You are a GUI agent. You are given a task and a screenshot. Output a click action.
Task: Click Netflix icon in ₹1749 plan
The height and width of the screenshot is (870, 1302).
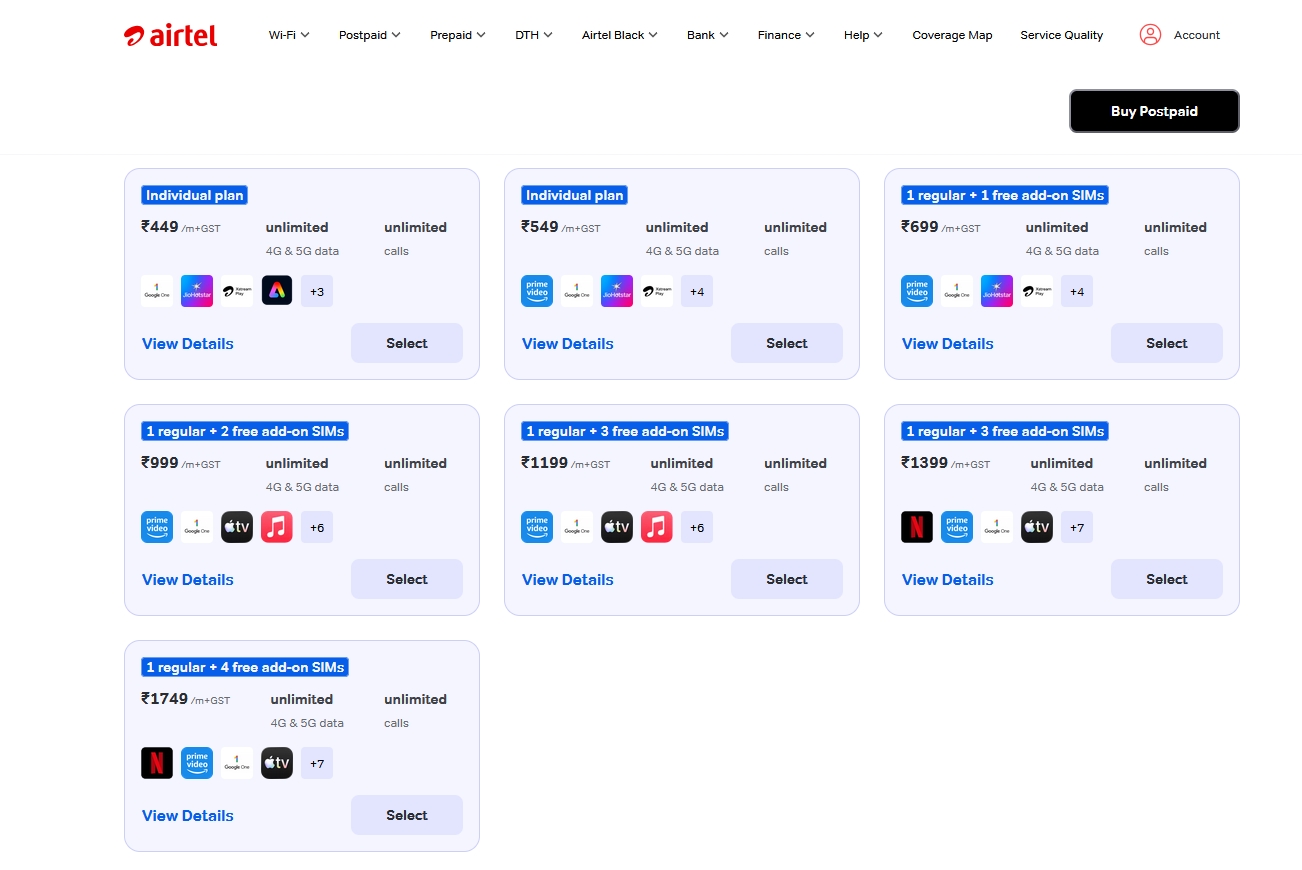pyautogui.click(x=157, y=763)
